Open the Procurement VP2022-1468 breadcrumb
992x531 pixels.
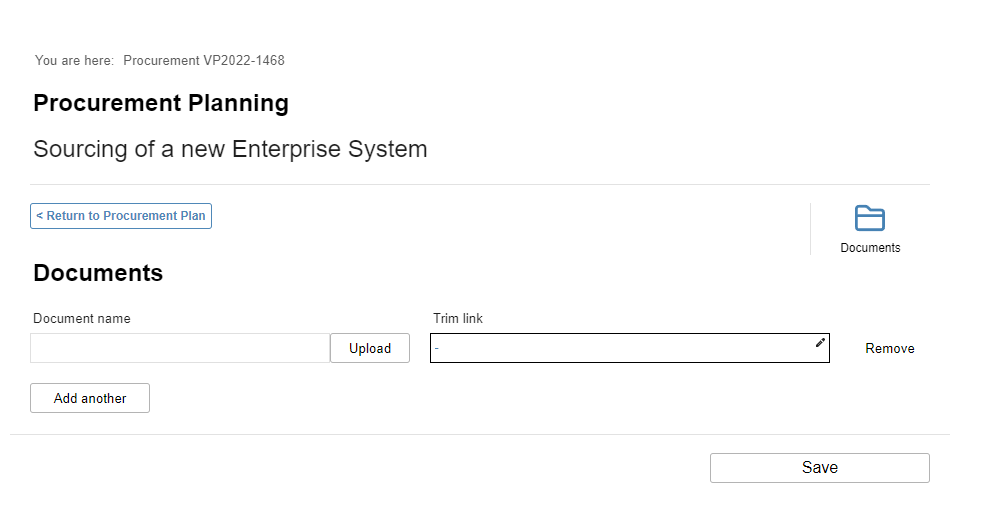click(x=204, y=61)
